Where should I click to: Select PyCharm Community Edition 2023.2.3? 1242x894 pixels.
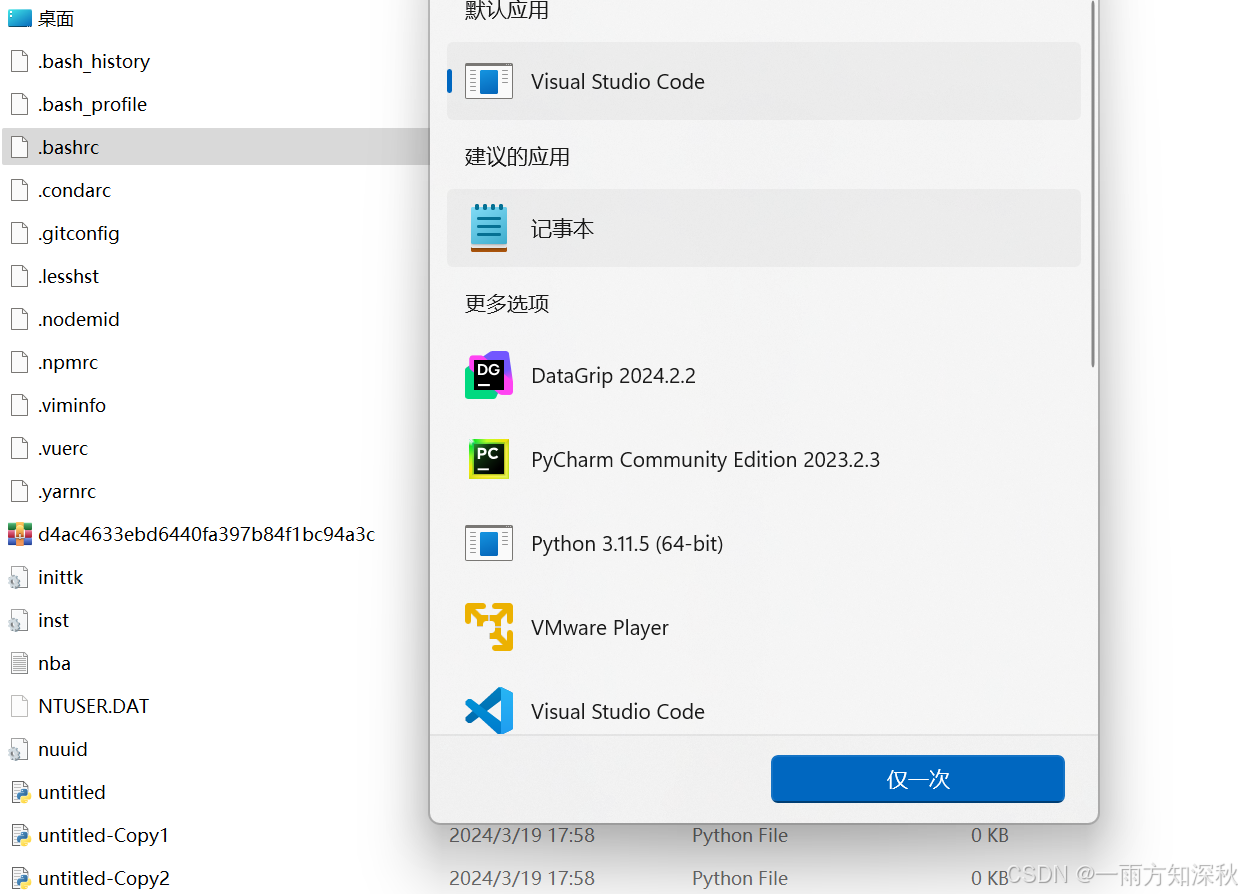coord(763,460)
